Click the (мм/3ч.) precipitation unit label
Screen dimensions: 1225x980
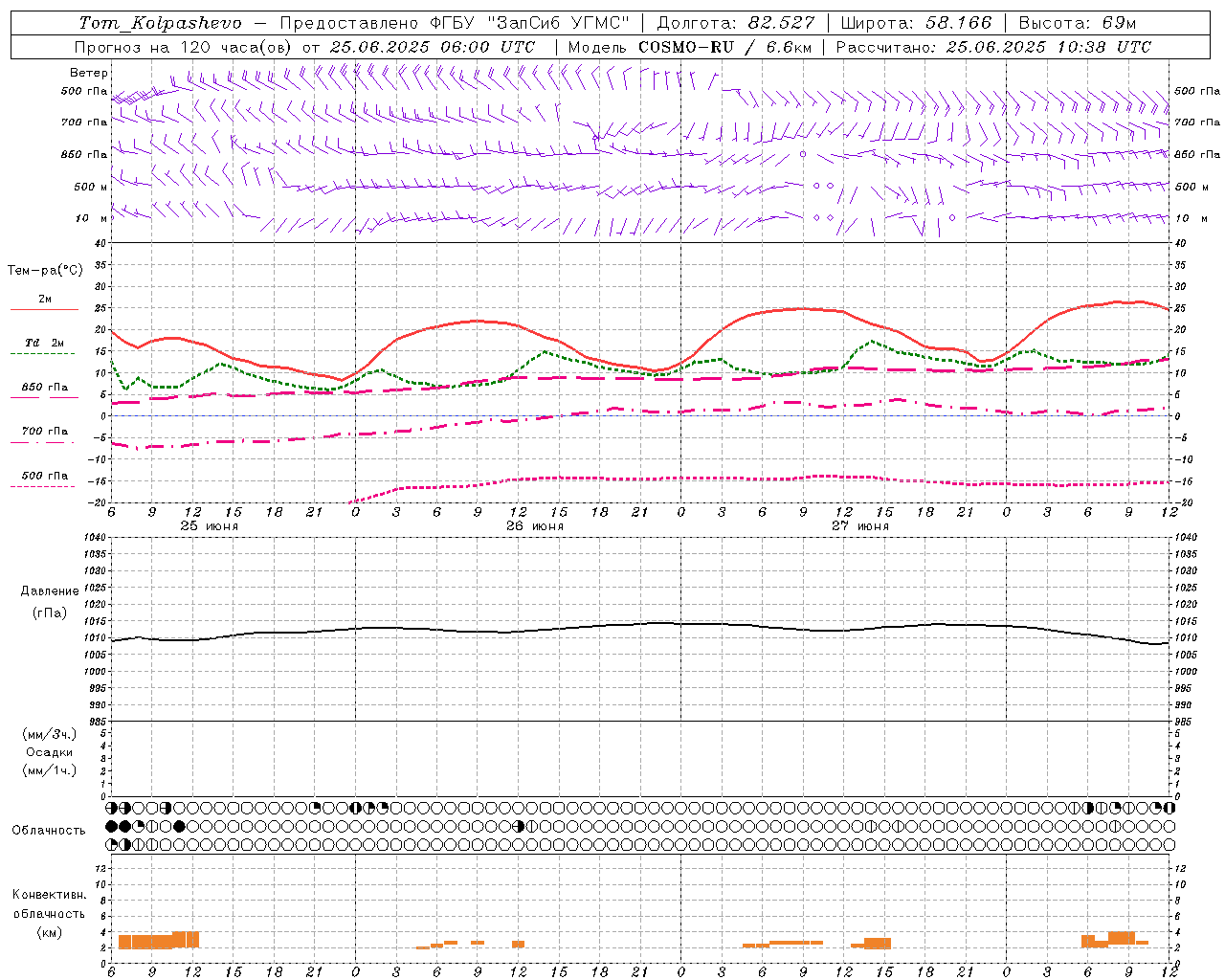point(50,734)
